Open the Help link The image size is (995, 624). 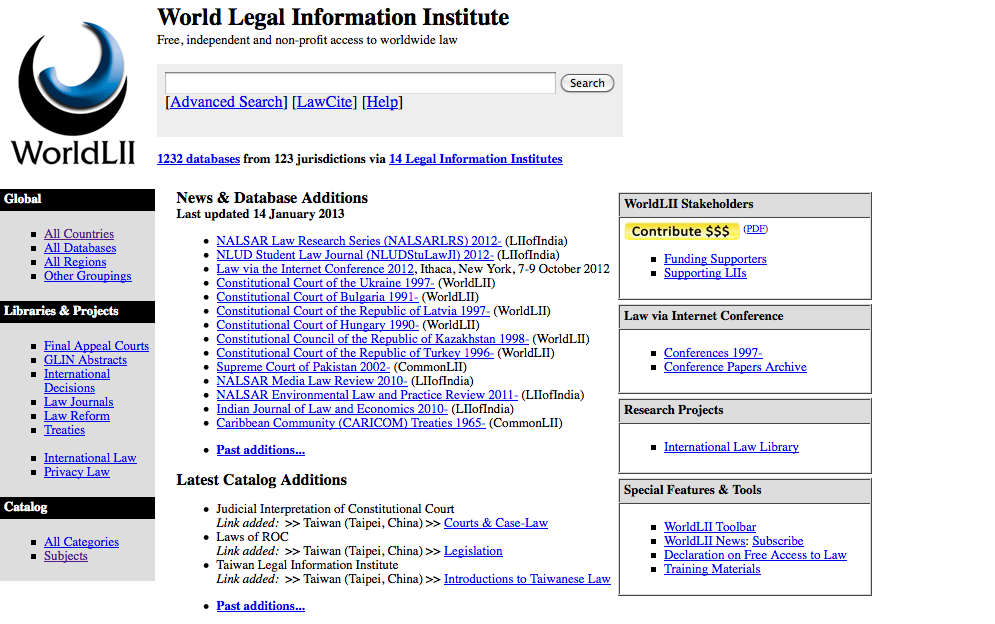383,102
